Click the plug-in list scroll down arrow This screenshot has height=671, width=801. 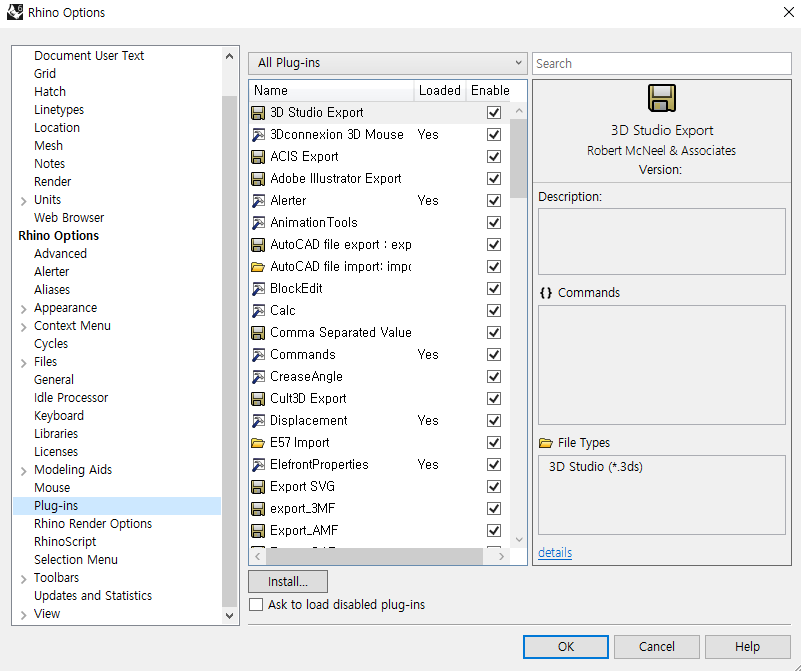pos(519,540)
